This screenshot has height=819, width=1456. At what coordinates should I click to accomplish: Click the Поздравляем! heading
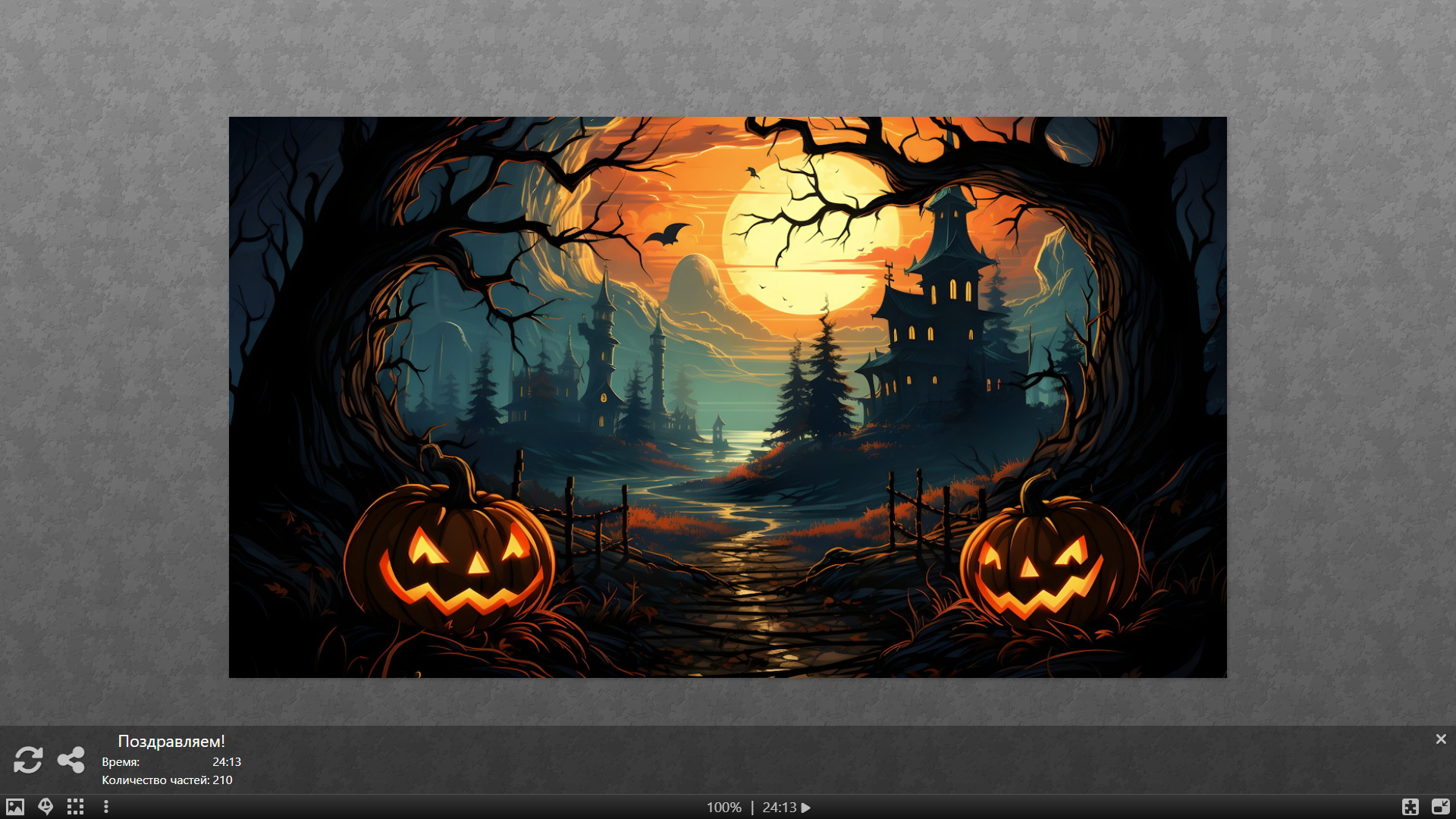(171, 741)
